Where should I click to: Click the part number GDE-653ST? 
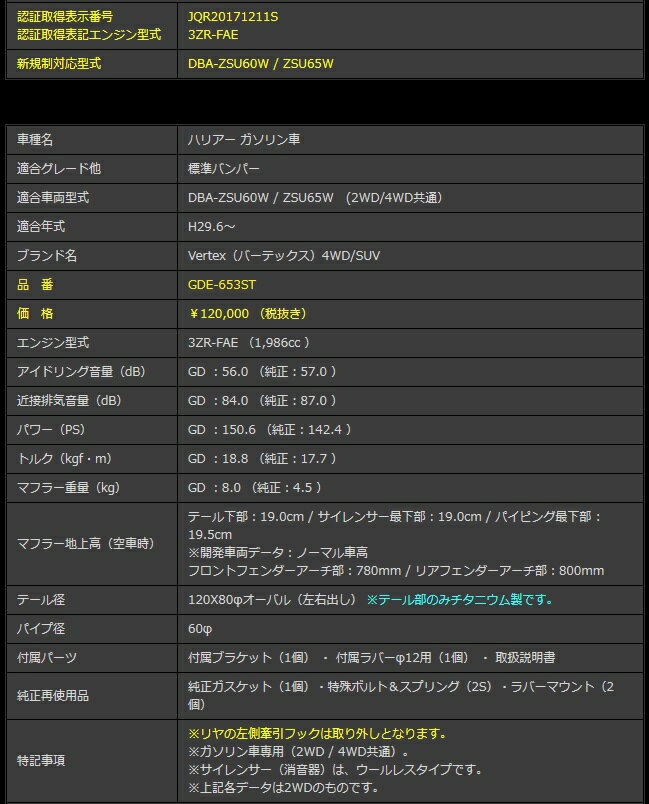point(222,285)
